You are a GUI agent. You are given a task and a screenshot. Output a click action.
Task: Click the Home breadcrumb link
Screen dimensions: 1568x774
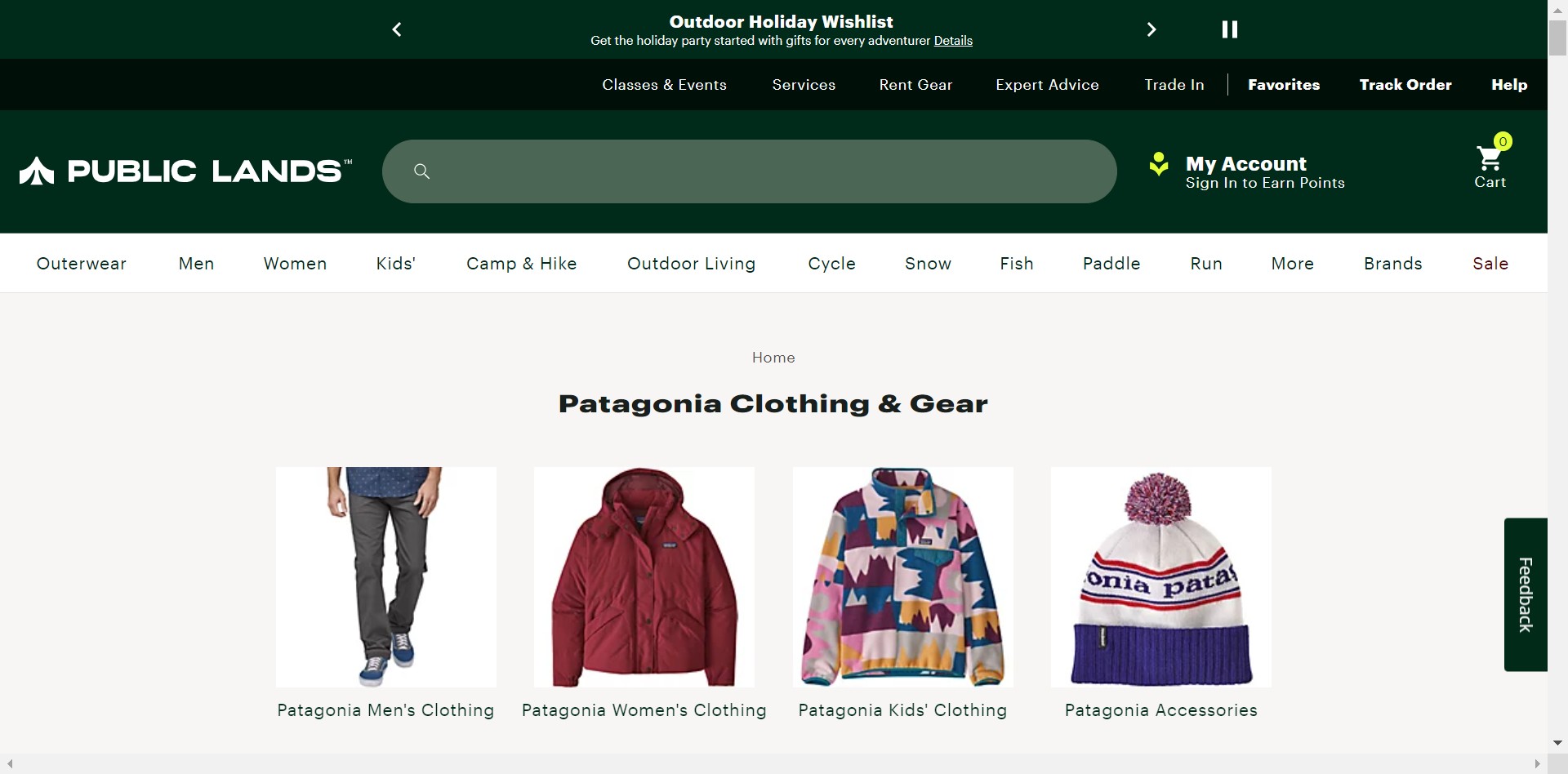tap(773, 358)
